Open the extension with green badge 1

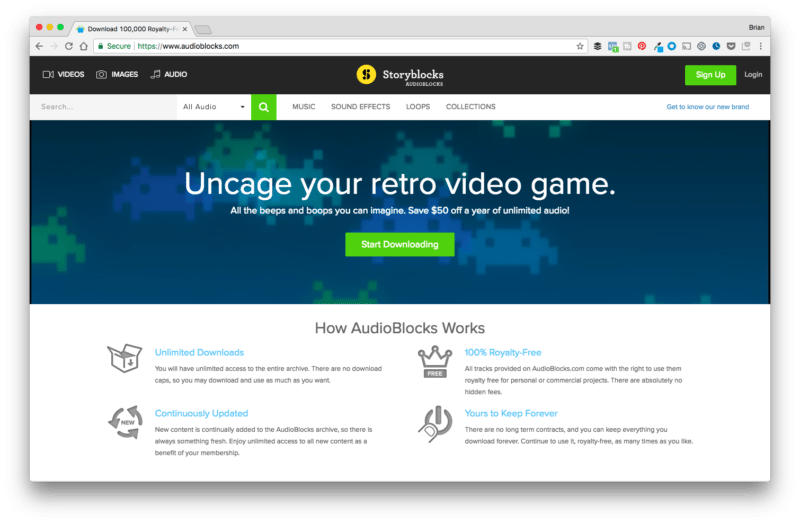click(613, 46)
